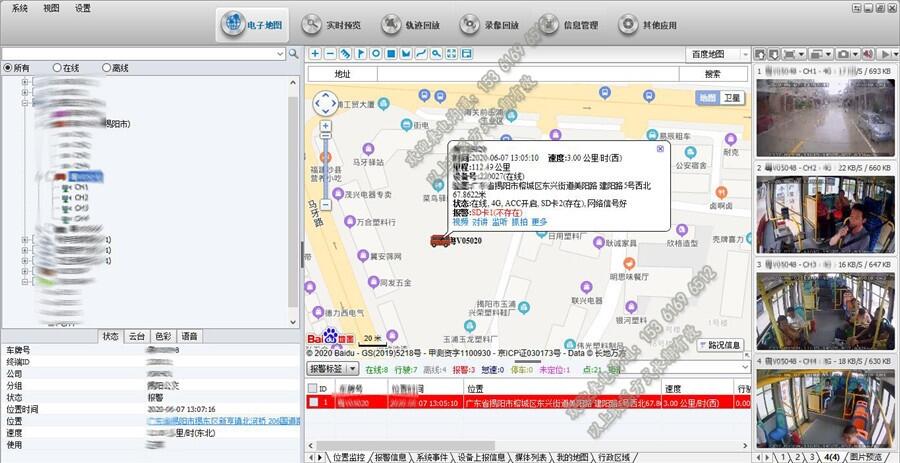Click the save map icon in toolbar
The image size is (900, 463).
click(466, 53)
